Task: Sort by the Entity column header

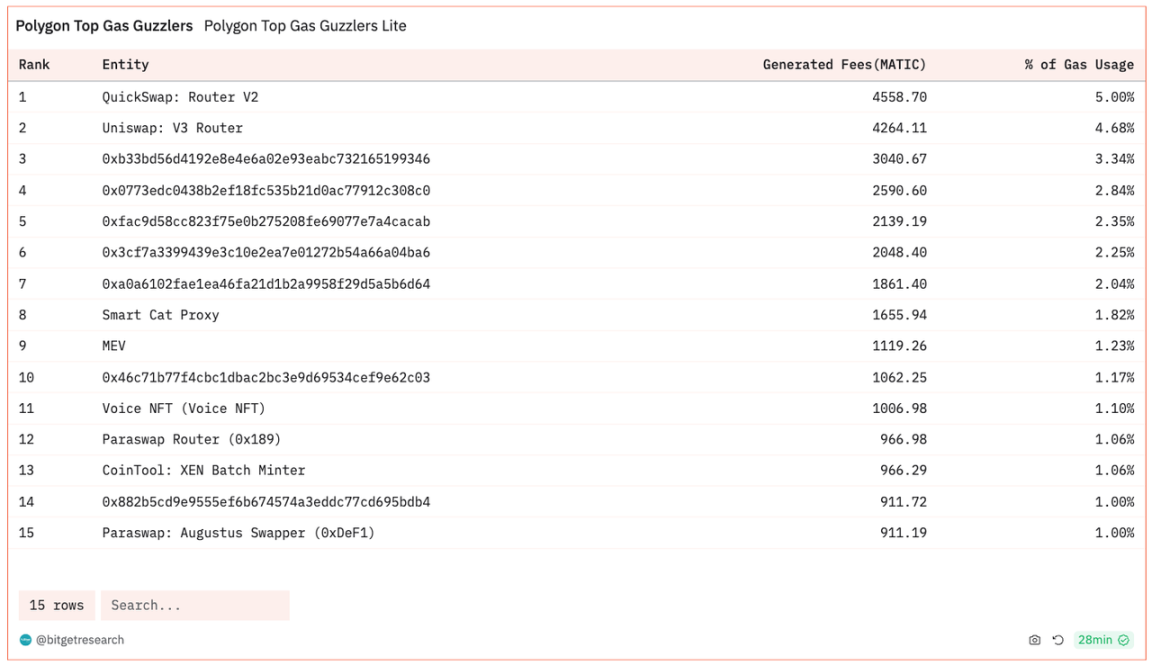Action: click(125, 65)
